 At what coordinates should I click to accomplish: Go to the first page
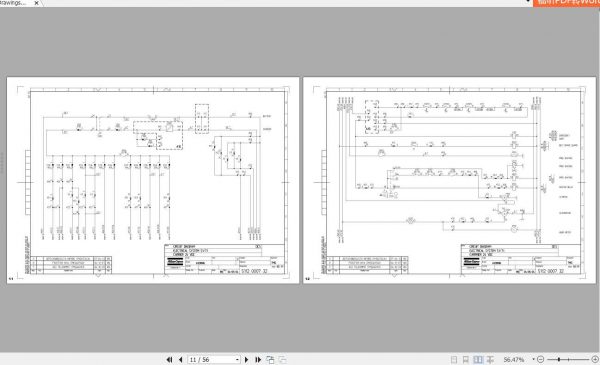click(169, 360)
